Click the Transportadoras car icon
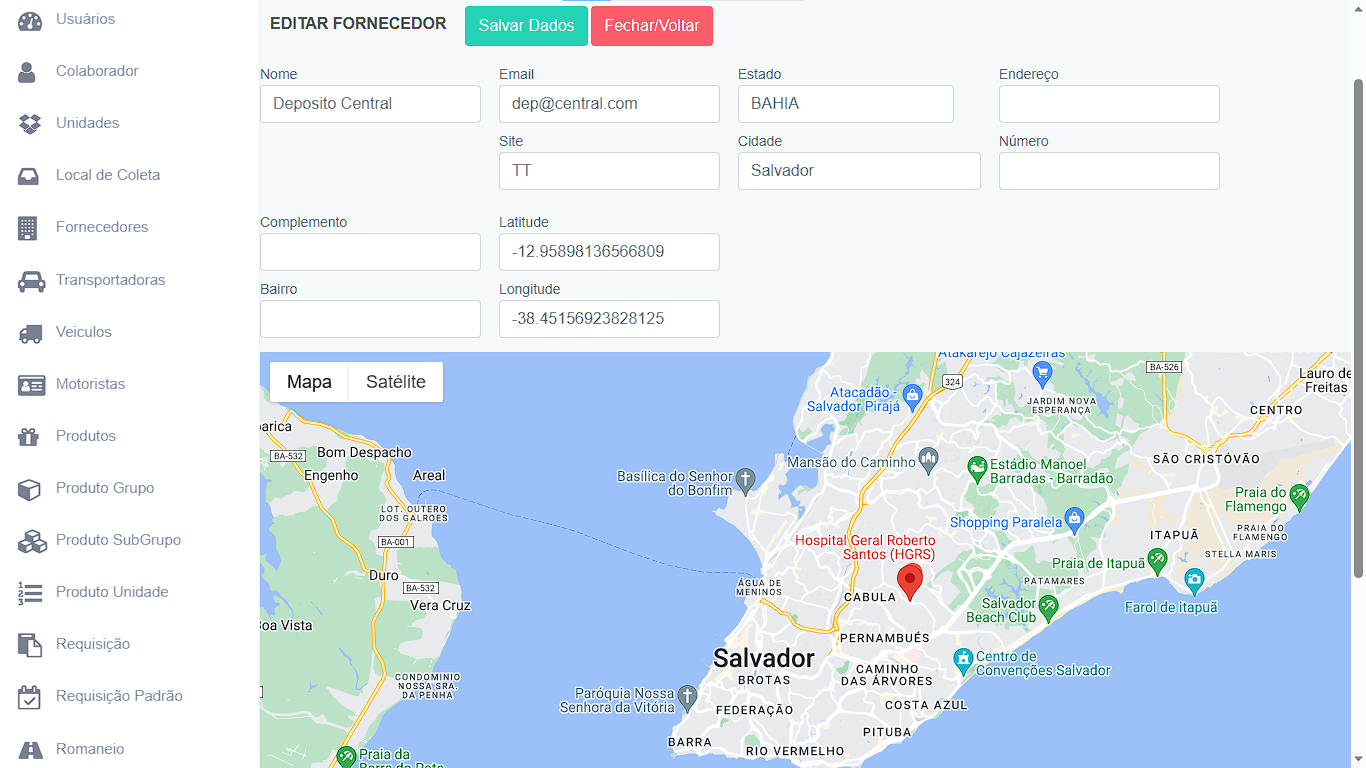The height and width of the screenshot is (768, 1366). pyautogui.click(x=31, y=281)
